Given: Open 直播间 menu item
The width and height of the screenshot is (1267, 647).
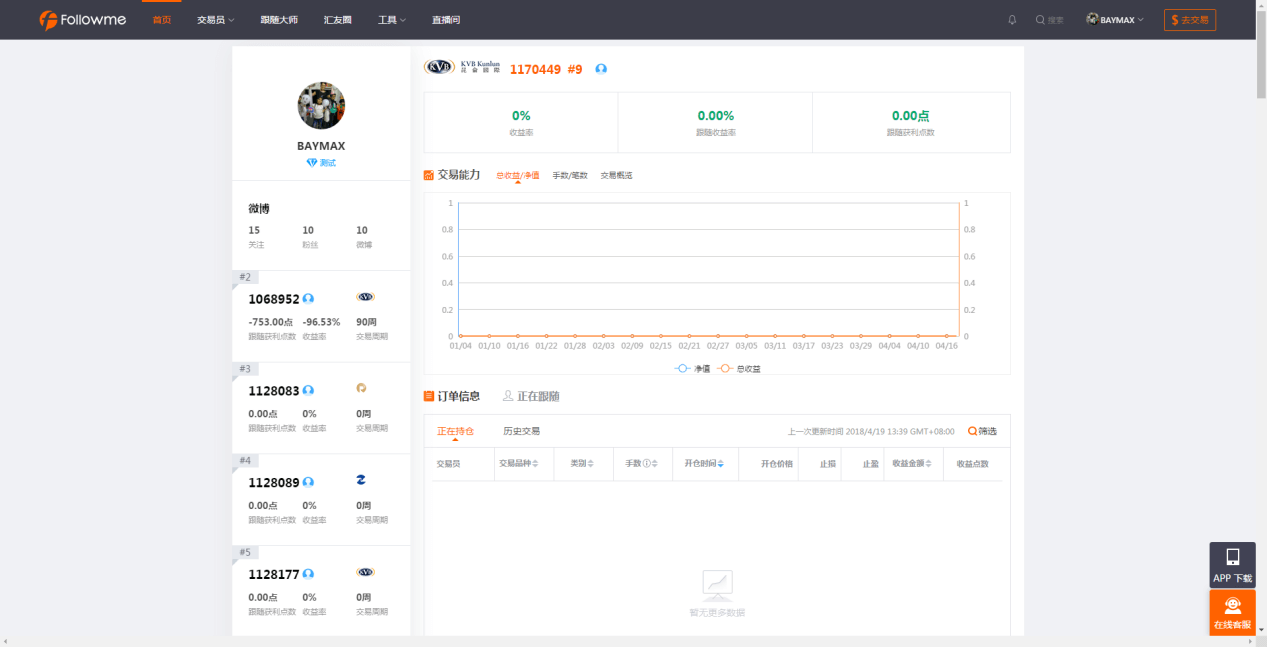Looking at the screenshot, I should (x=446, y=20).
